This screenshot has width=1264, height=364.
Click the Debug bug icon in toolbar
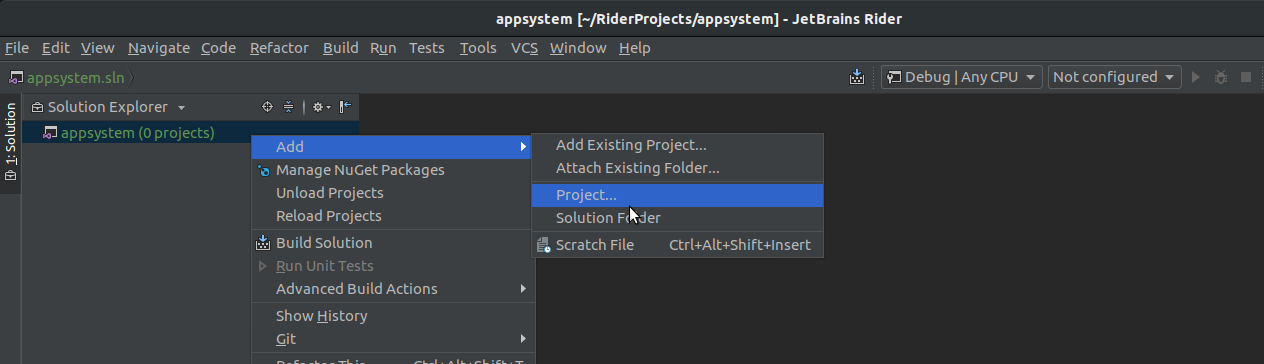(1221, 77)
